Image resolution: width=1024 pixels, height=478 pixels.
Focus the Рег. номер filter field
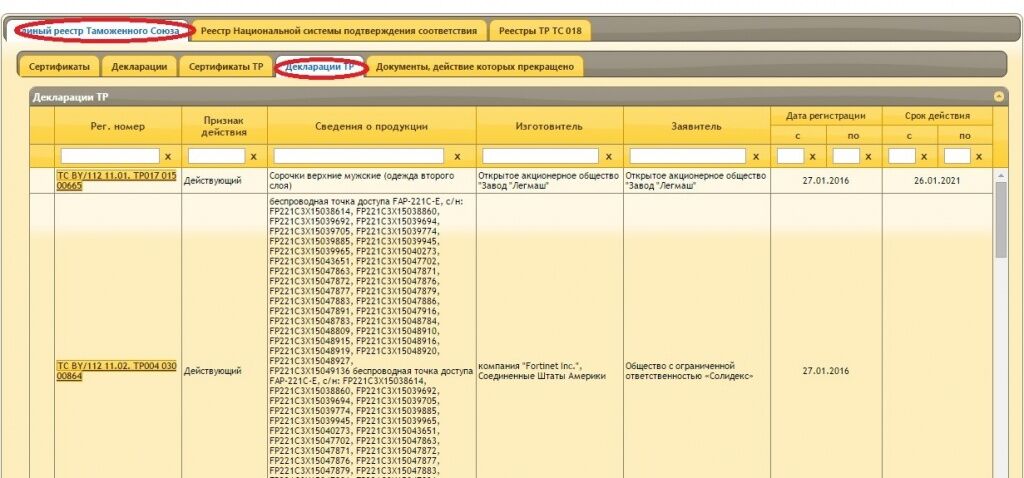coord(110,156)
